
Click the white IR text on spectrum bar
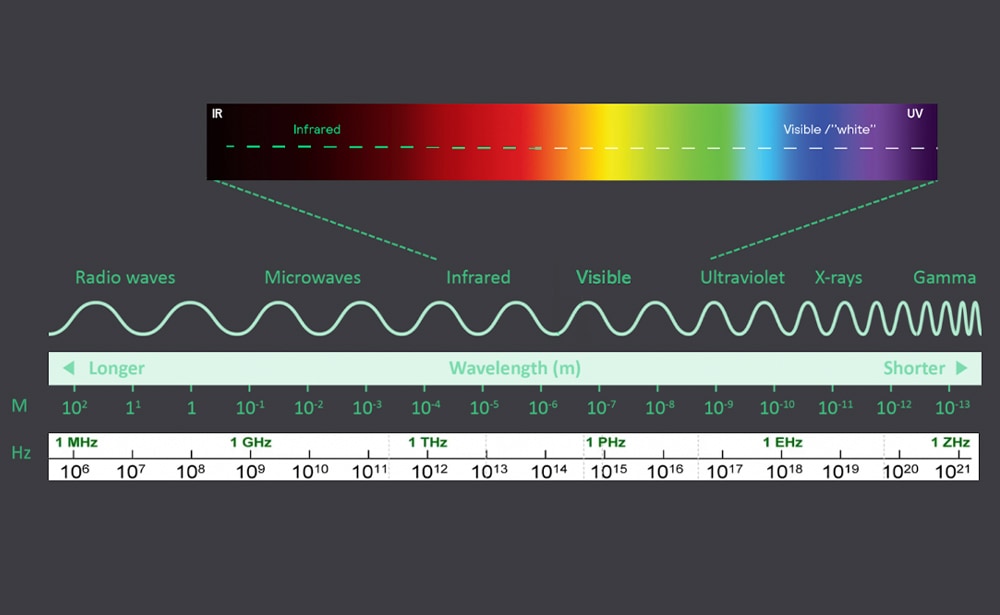coord(217,114)
